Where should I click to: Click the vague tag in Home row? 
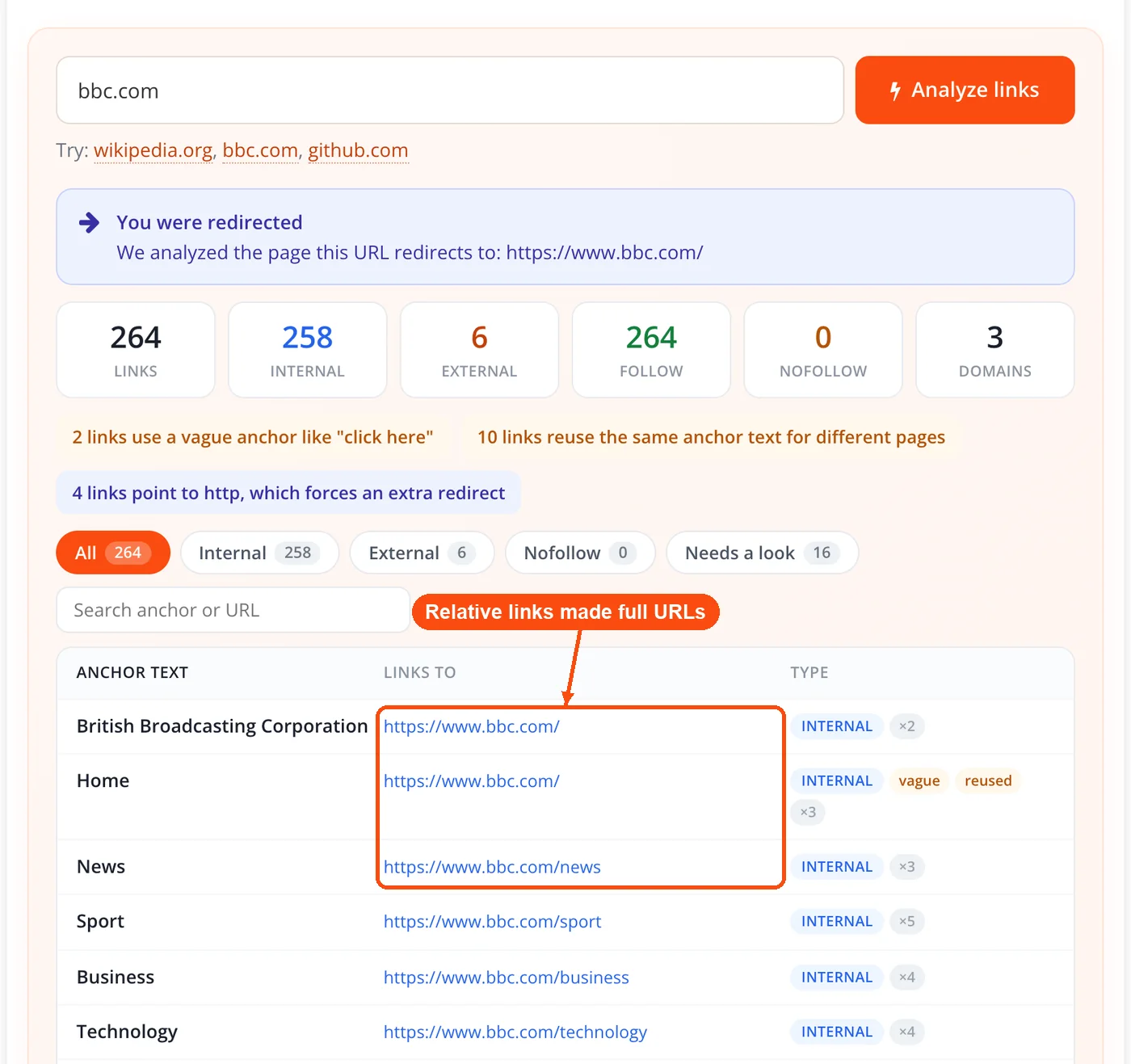pos(919,780)
